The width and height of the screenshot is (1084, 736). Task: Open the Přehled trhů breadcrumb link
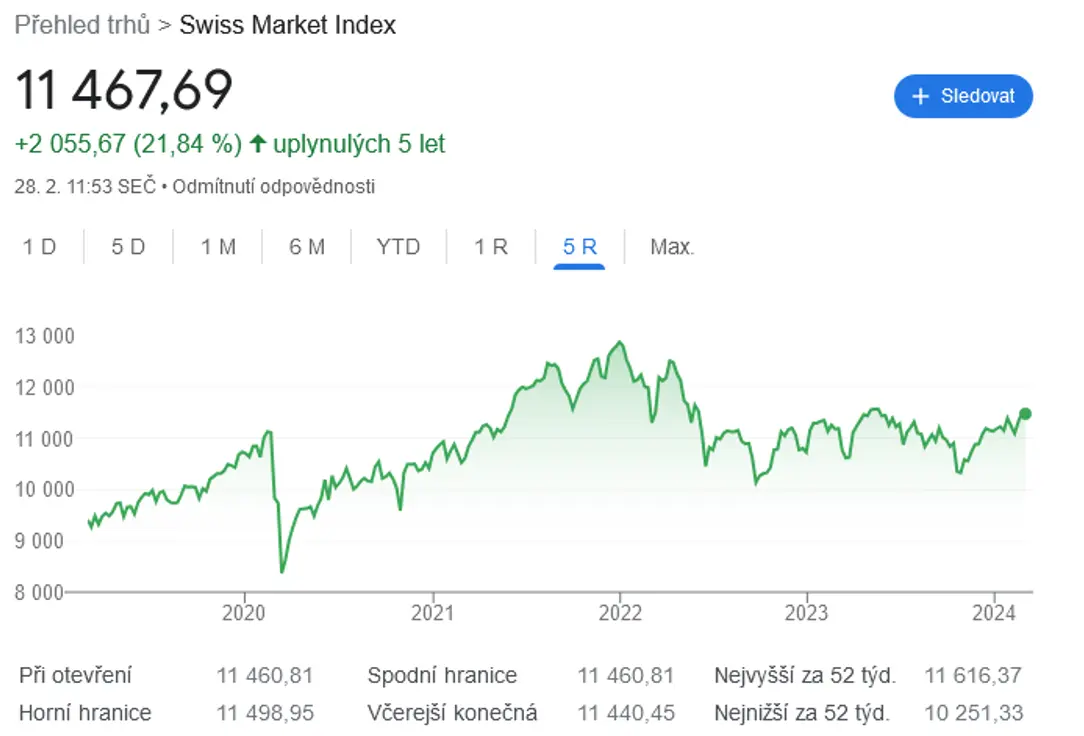82,25
